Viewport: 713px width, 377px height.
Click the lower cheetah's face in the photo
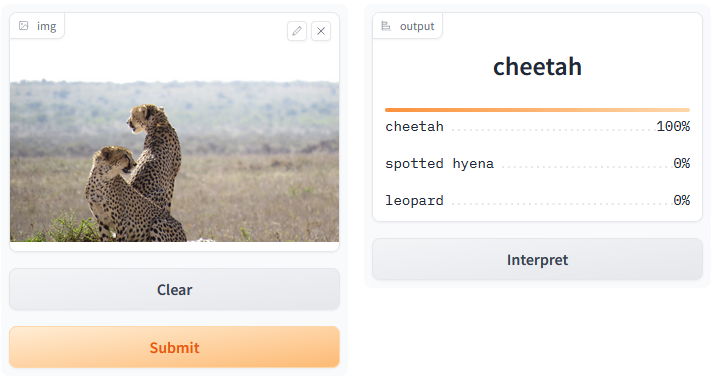coord(117,159)
